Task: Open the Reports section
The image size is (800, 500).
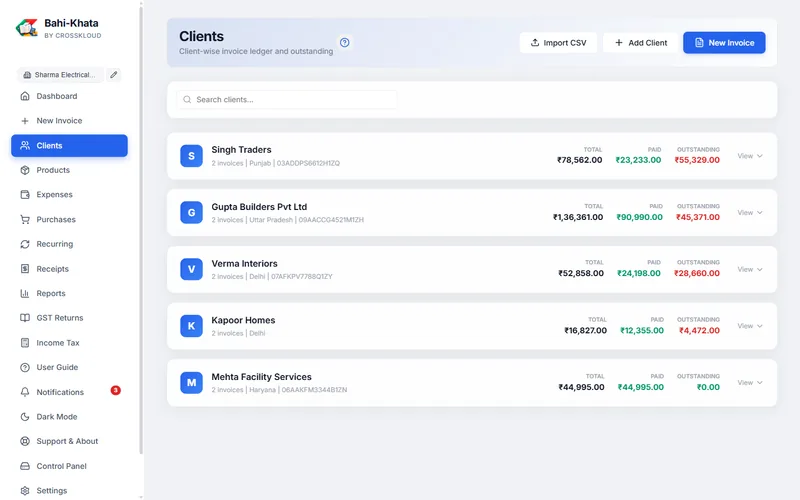Action: coord(69,293)
